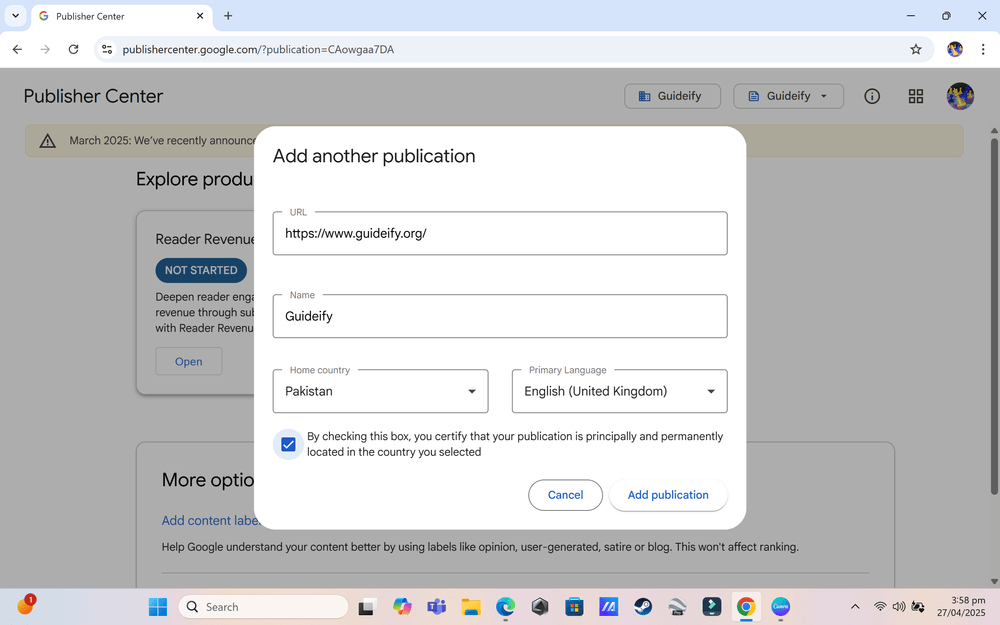This screenshot has height=625, width=1000.
Task: Reload the Publisher Center page
Action: coord(73,49)
